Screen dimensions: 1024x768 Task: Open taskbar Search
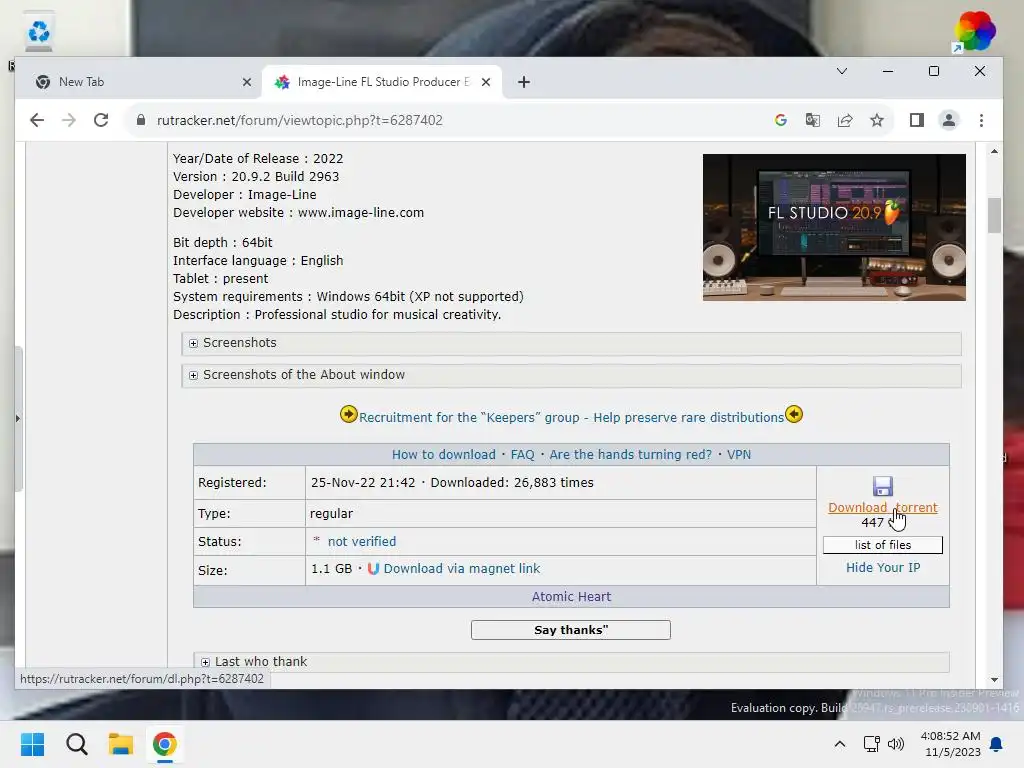(76, 744)
